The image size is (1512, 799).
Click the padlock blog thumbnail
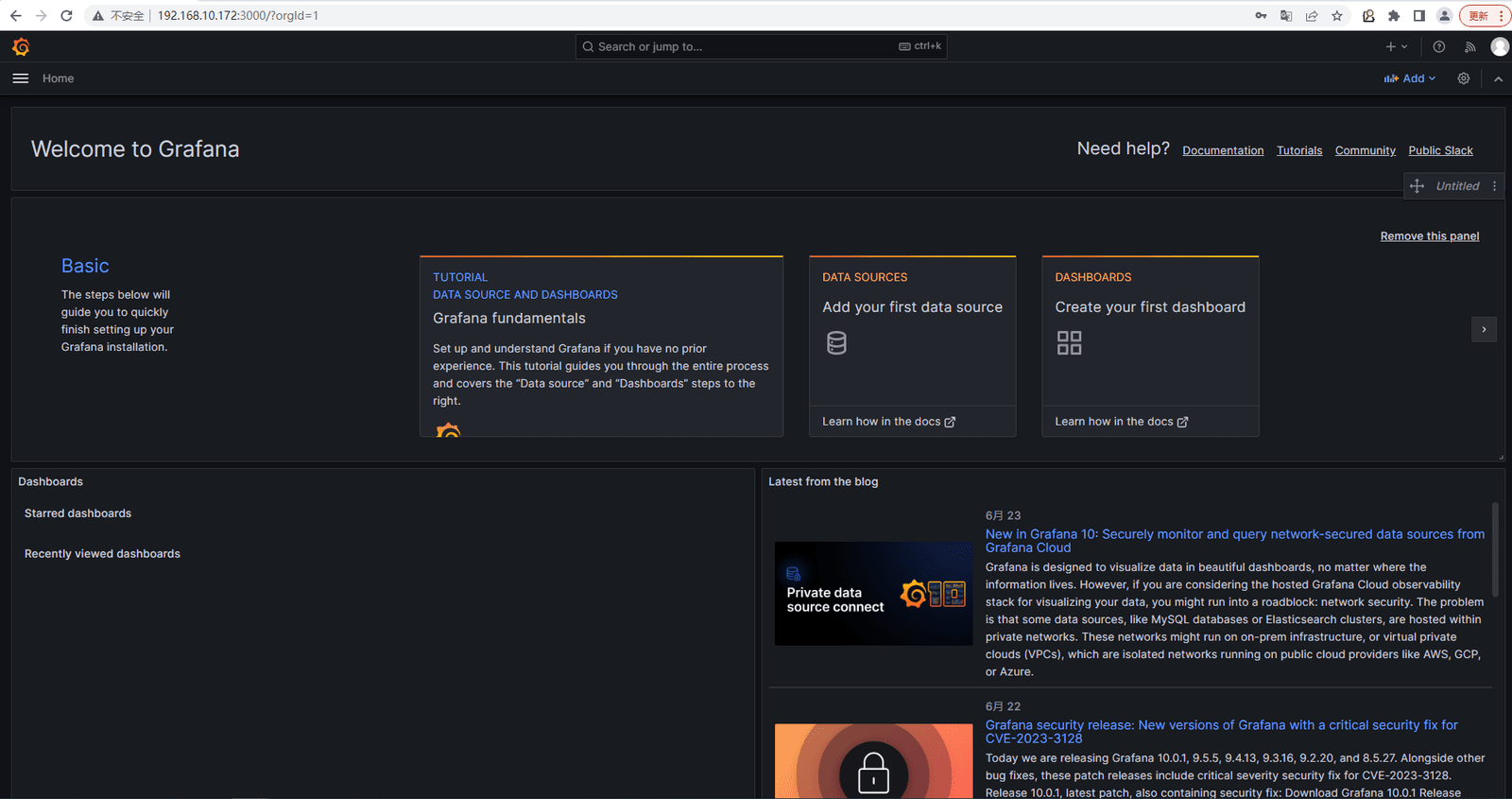tap(873, 761)
